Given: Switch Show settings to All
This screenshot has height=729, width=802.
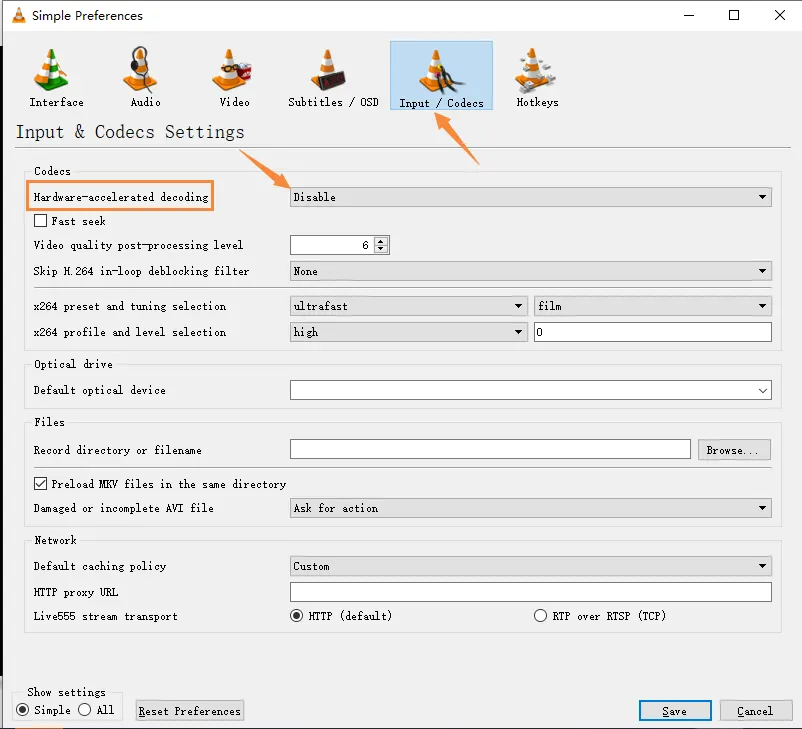Looking at the screenshot, I should click(85, 710).
